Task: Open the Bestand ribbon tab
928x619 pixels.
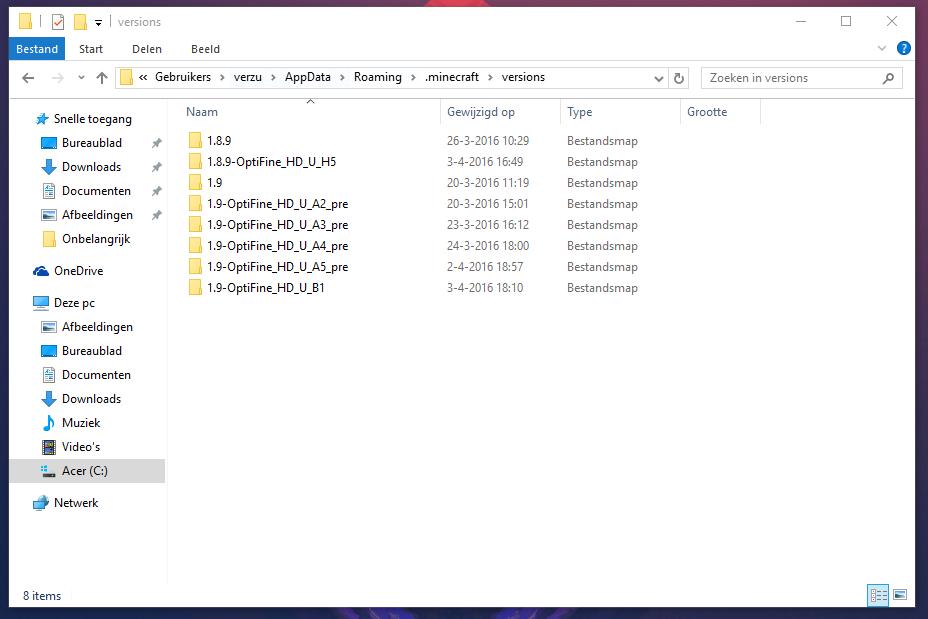Action: tap(37, 49)
